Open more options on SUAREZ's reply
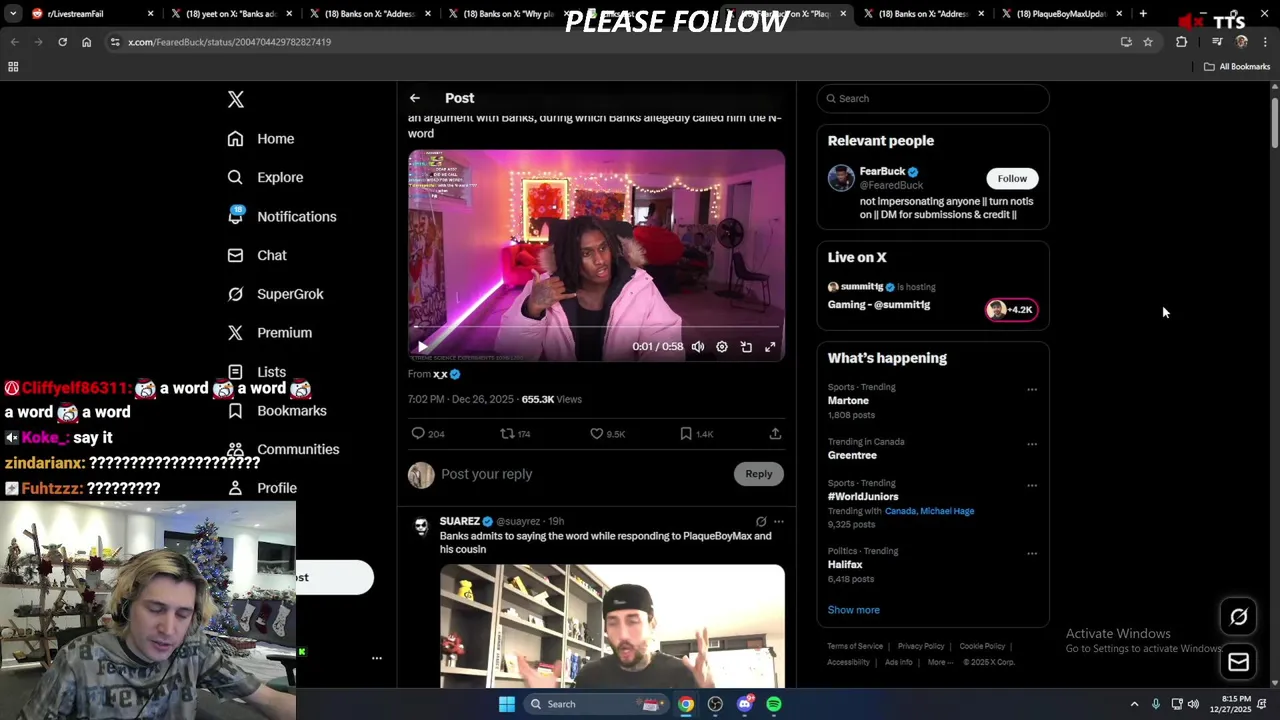 coord(779,521)
